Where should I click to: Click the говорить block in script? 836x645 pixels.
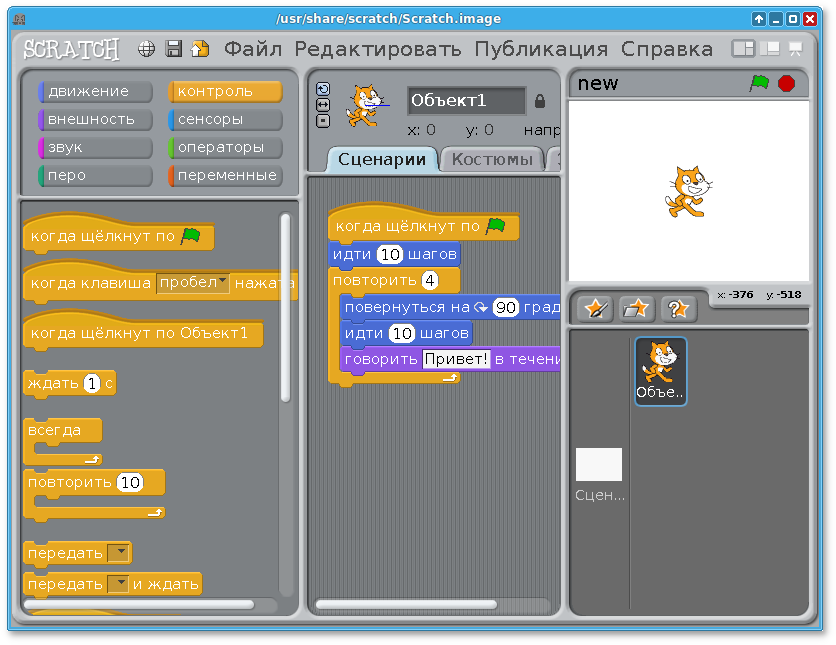pos(450,360)
